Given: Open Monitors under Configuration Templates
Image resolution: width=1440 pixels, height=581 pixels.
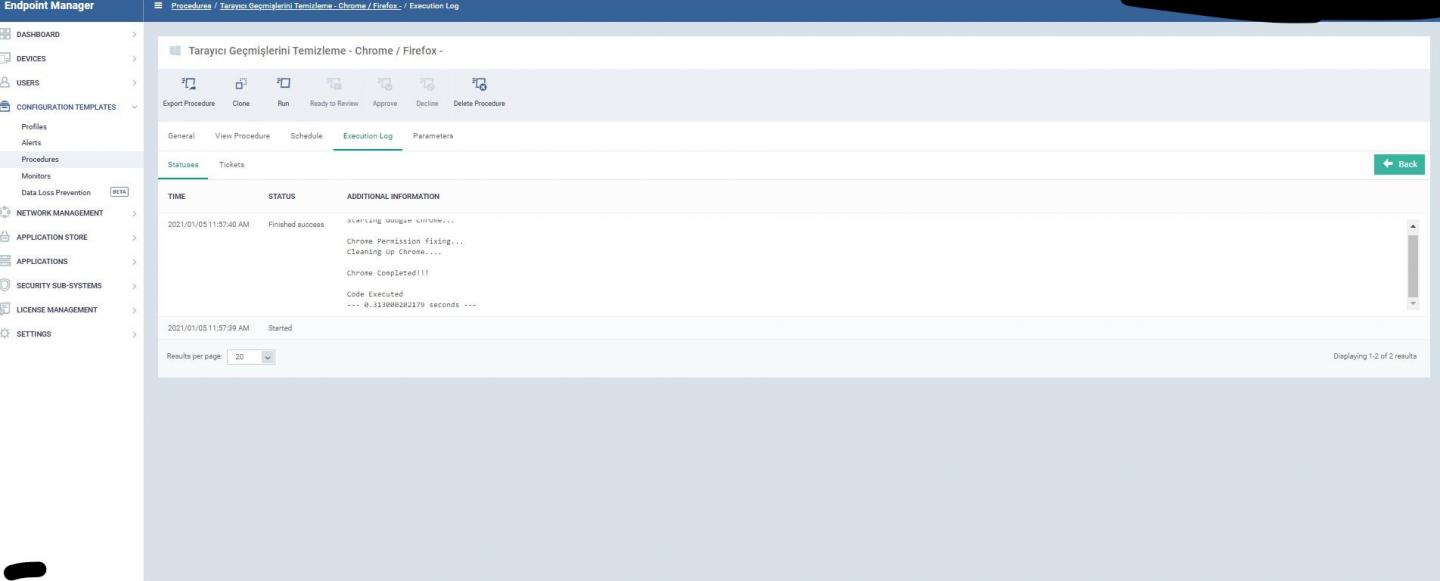Looking at the screenshot, I should [36, 176].
